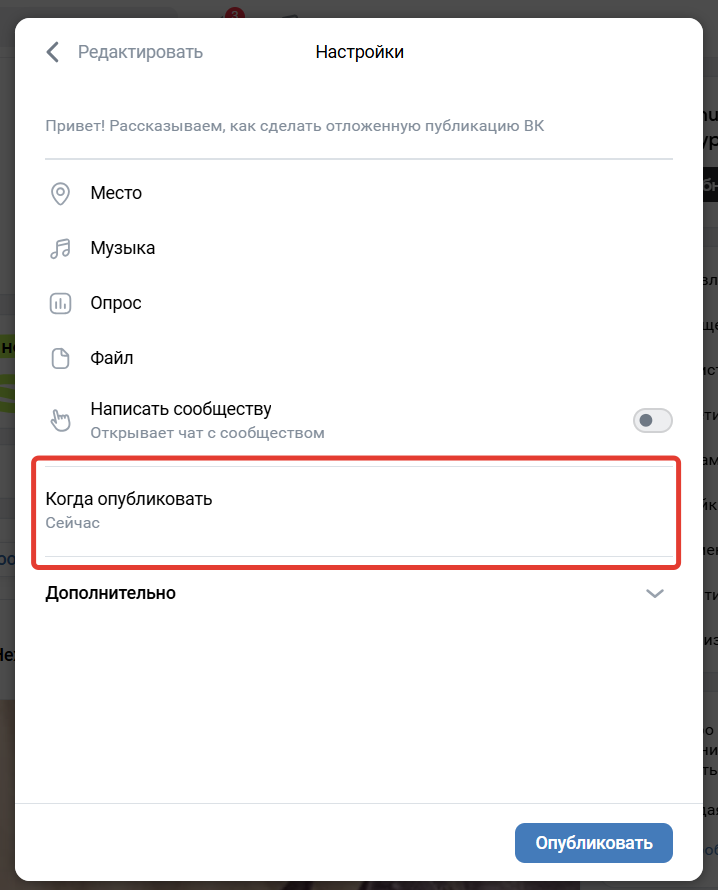Click the Написать сообществу label text
Image resolution: width=718 pixels, height=890 pixels.
[181, 409]
